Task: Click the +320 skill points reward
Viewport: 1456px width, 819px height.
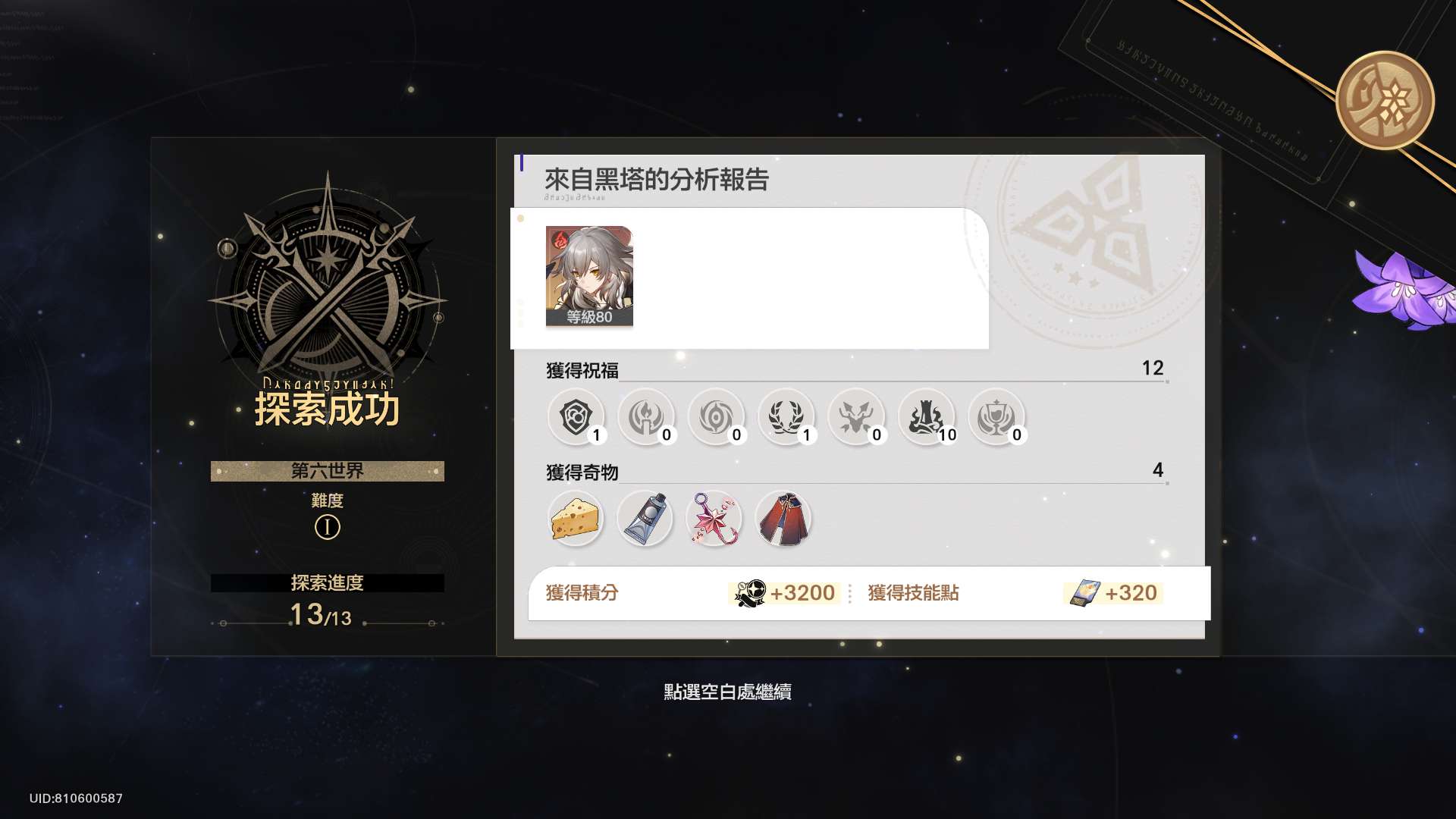Action: tap(1113, 593)
